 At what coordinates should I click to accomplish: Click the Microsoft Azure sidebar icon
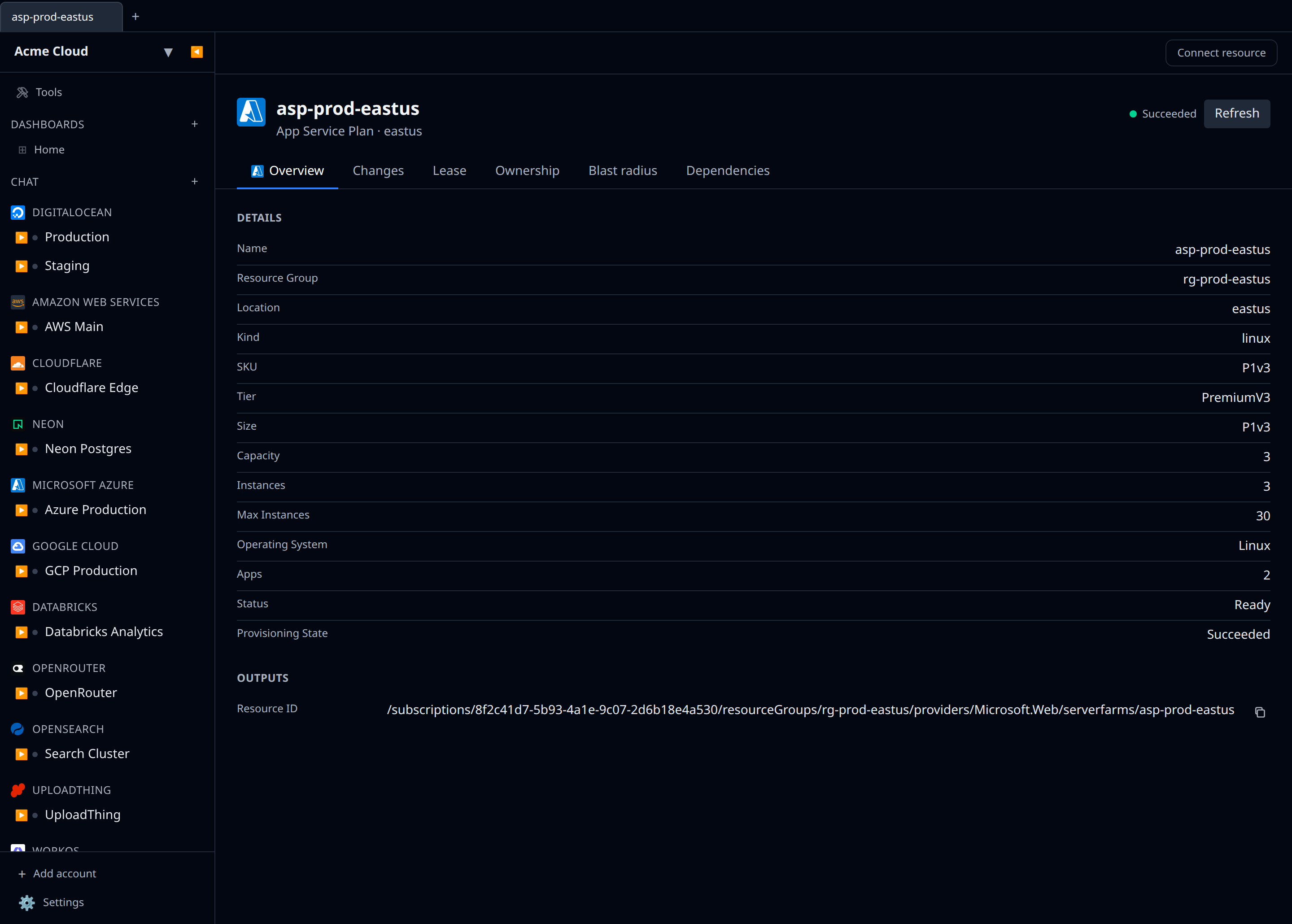click(x=18, y=485)
